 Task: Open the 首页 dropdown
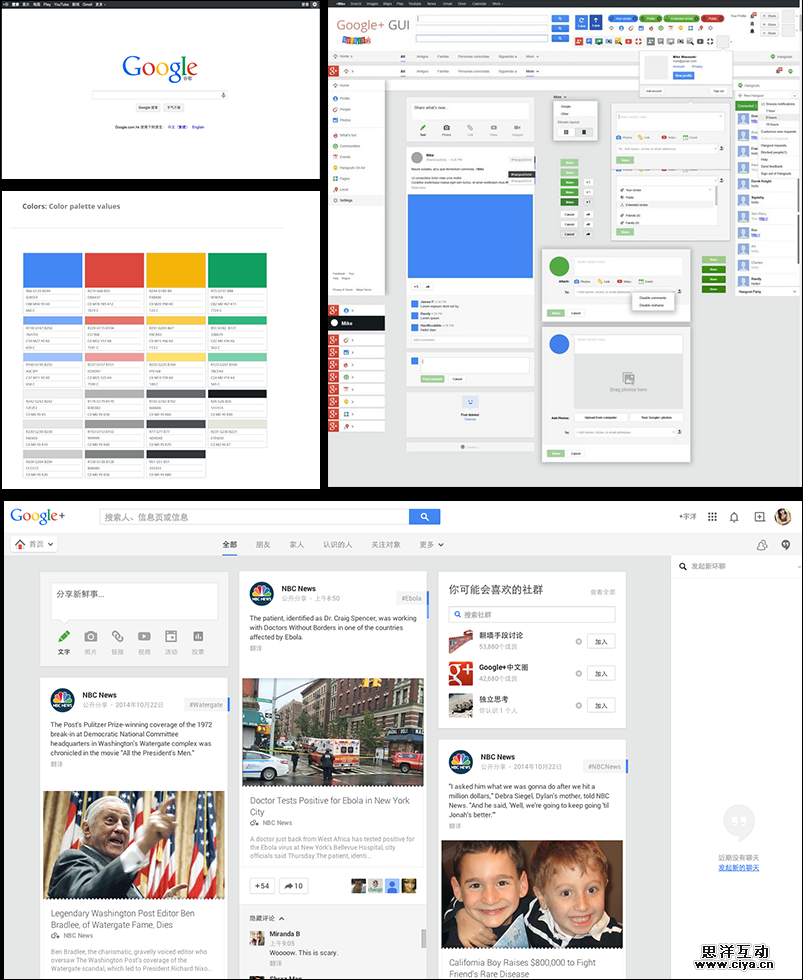(x=34, y=544)
